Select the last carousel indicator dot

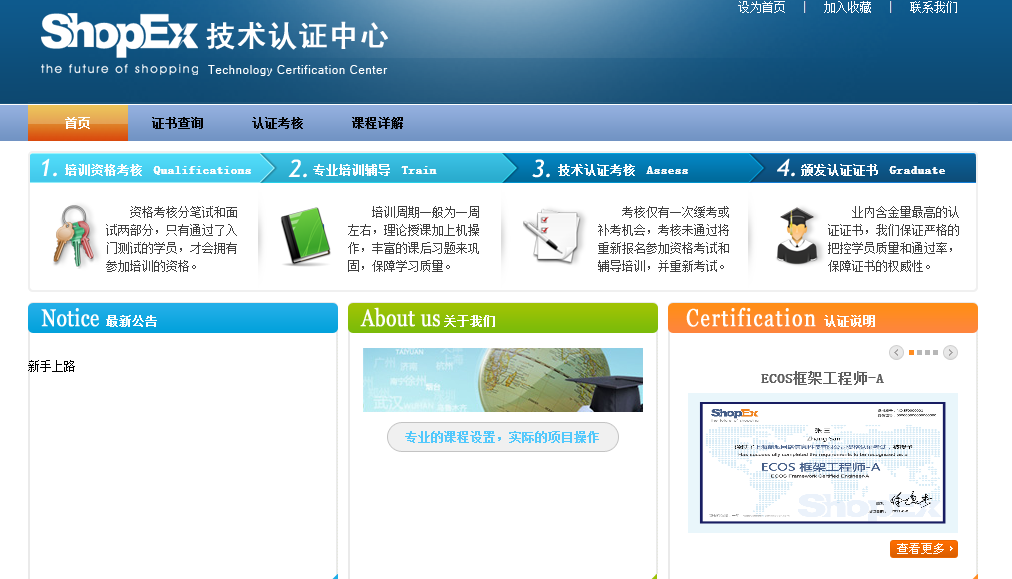935,352
